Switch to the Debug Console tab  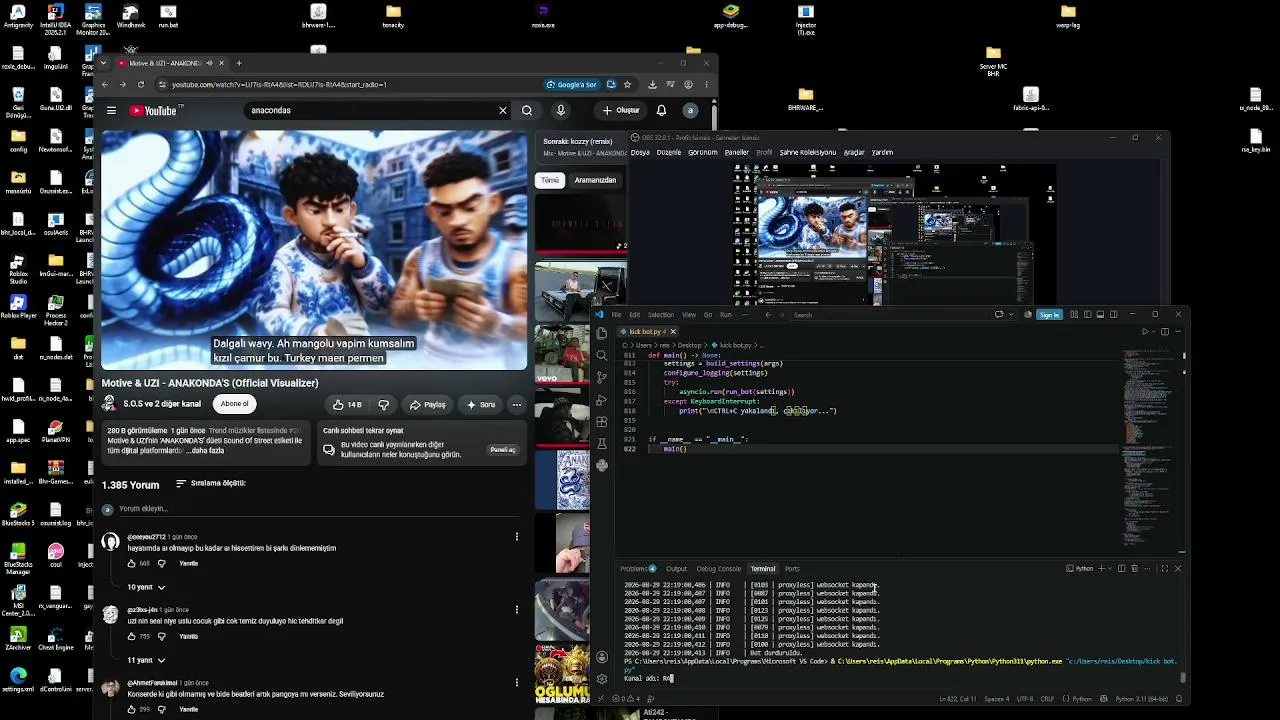coord(718,569)
